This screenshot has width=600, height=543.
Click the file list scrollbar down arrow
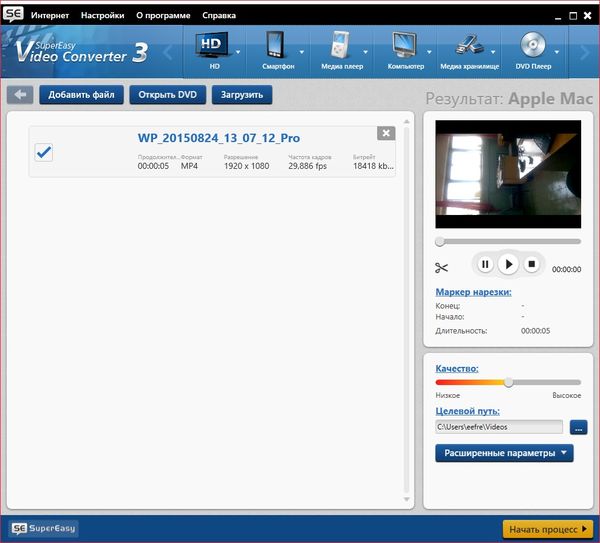coord(406,499)
